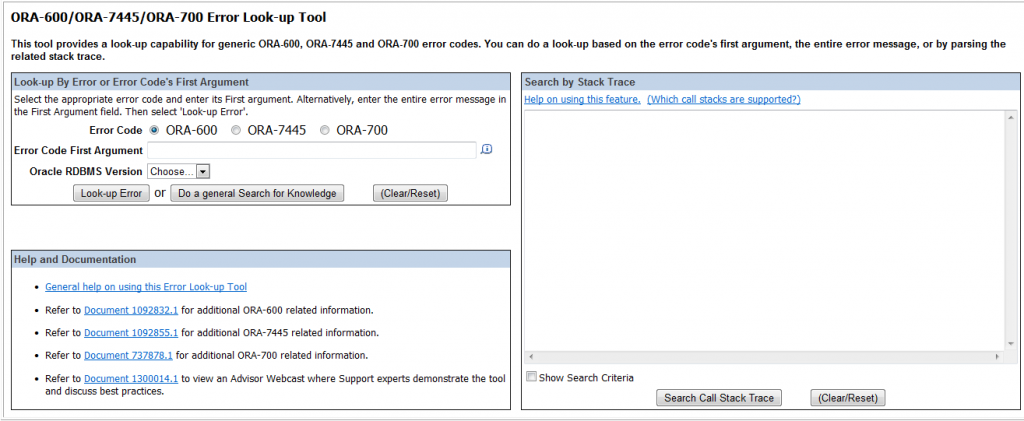
Task: Reset the error look-up form with Clear/Reset
Action: (x=410, y=193)
